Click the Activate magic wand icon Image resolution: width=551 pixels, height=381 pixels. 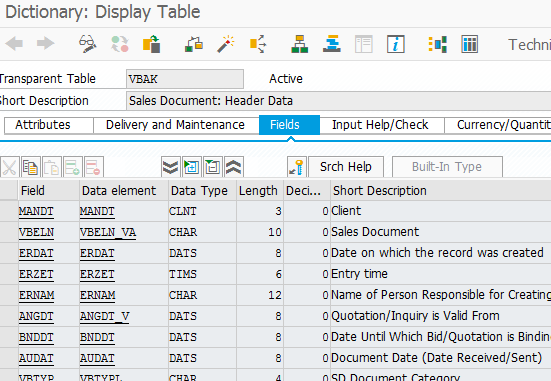[x=226, y=44]
